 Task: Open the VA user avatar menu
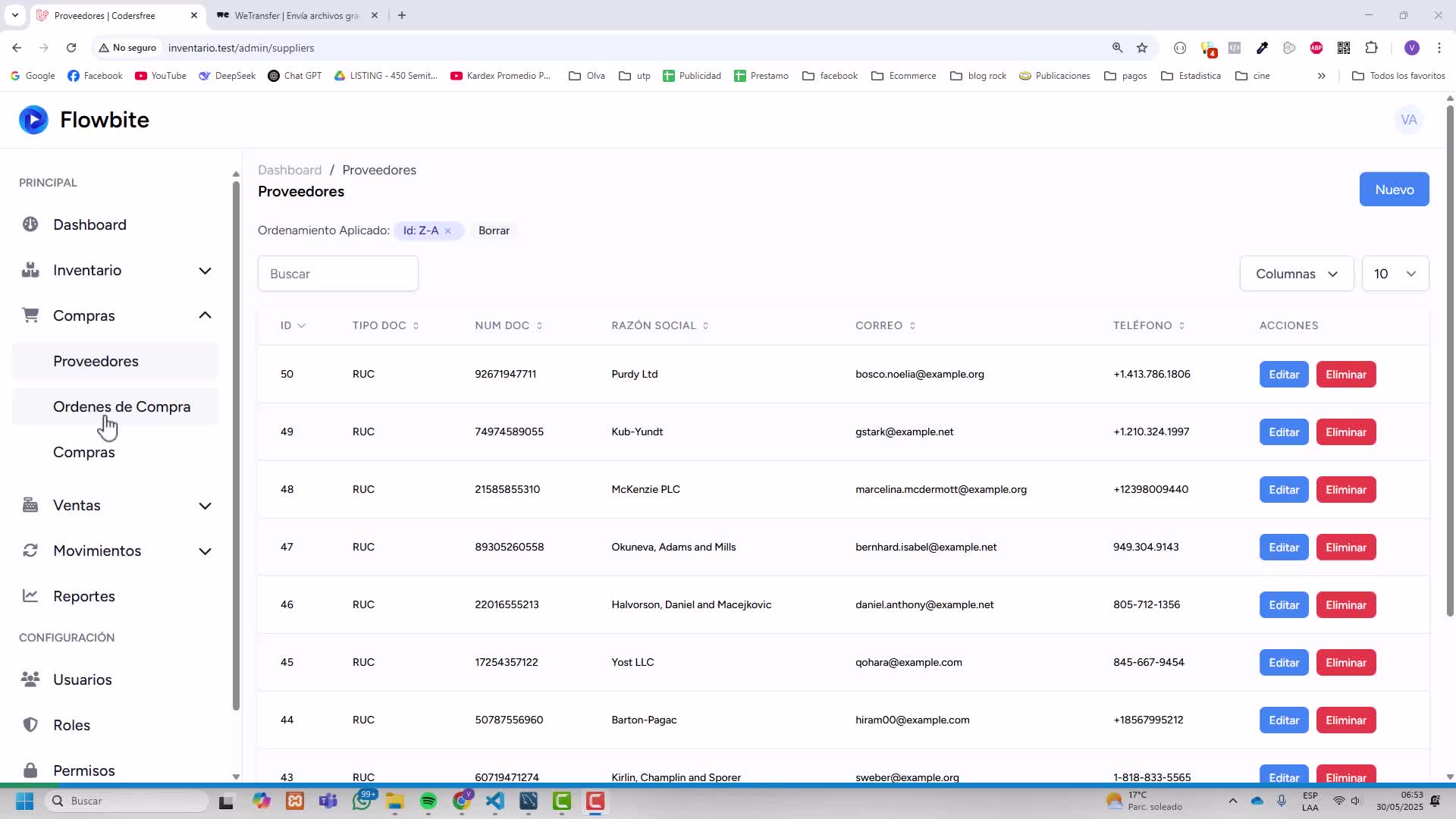[x=1409, y=120]
